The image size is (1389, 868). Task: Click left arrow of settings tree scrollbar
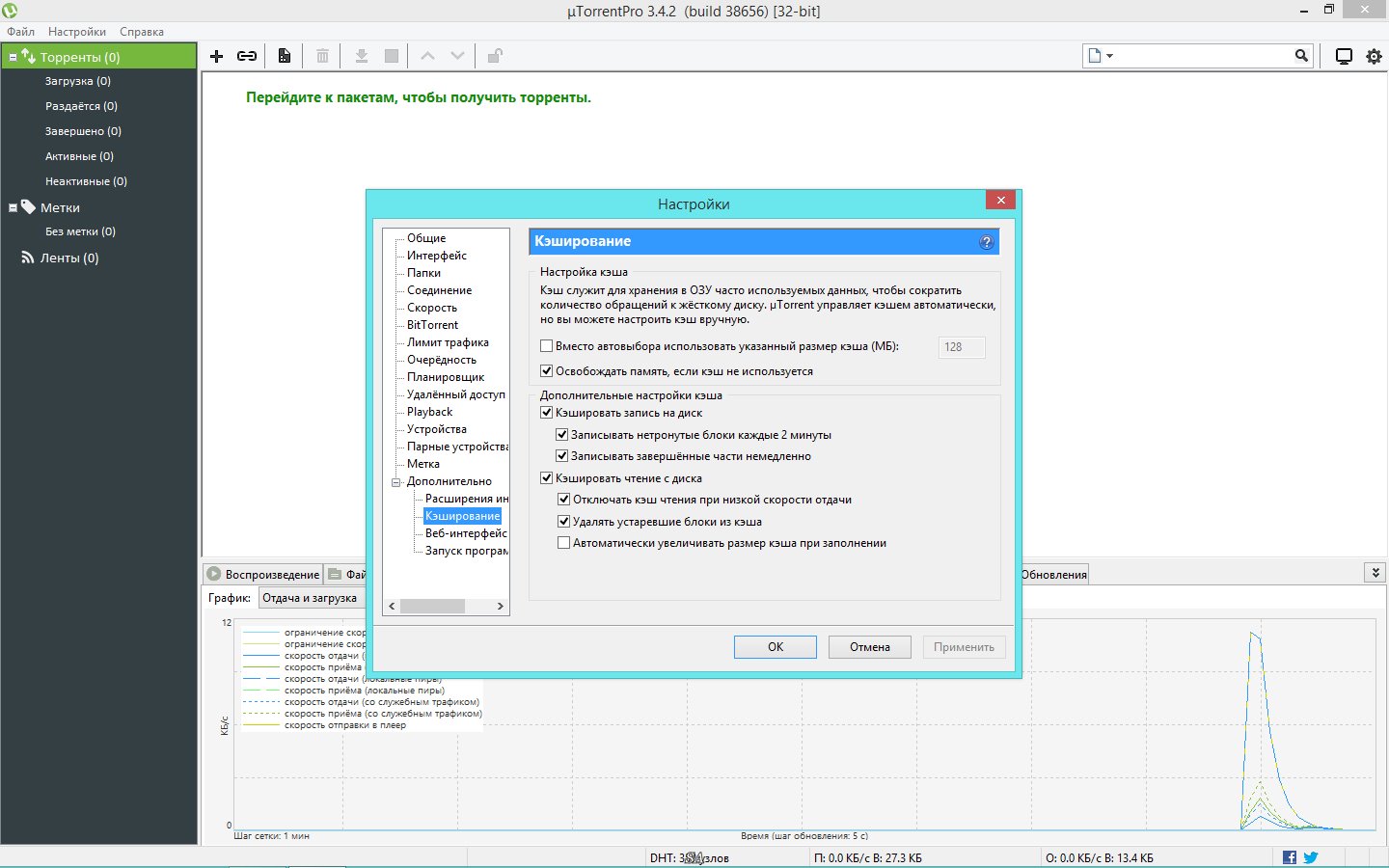point(392,606)
